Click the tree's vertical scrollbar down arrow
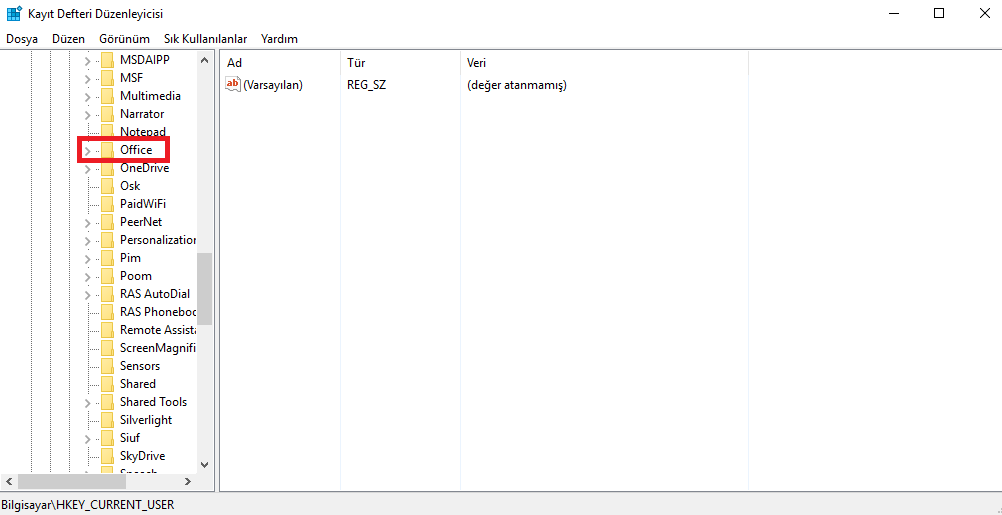1002x515 pixels. (205, 464)
